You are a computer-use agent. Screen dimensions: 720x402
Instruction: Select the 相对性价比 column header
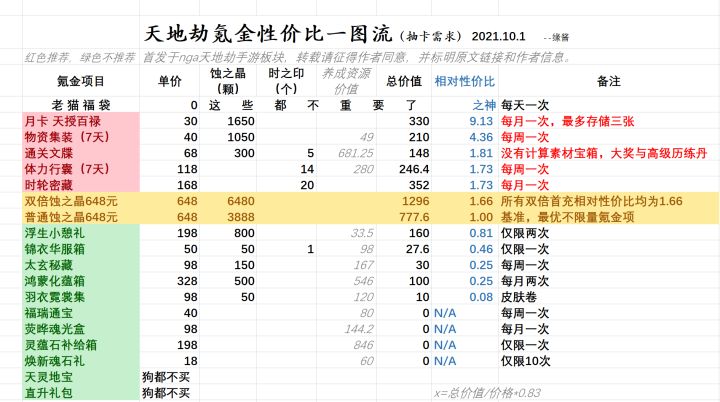click(464, 81)
